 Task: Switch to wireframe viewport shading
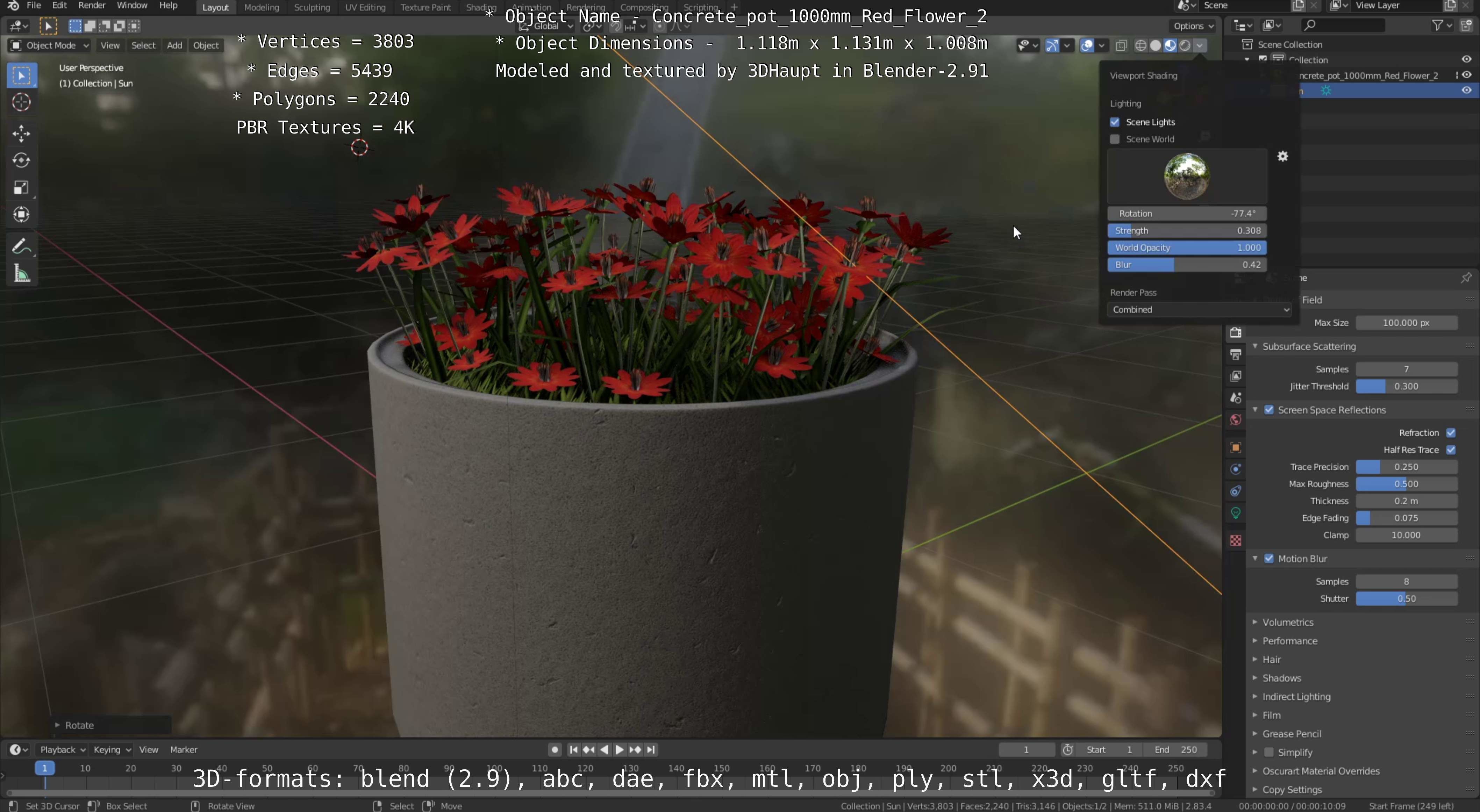pos(1141,45)
